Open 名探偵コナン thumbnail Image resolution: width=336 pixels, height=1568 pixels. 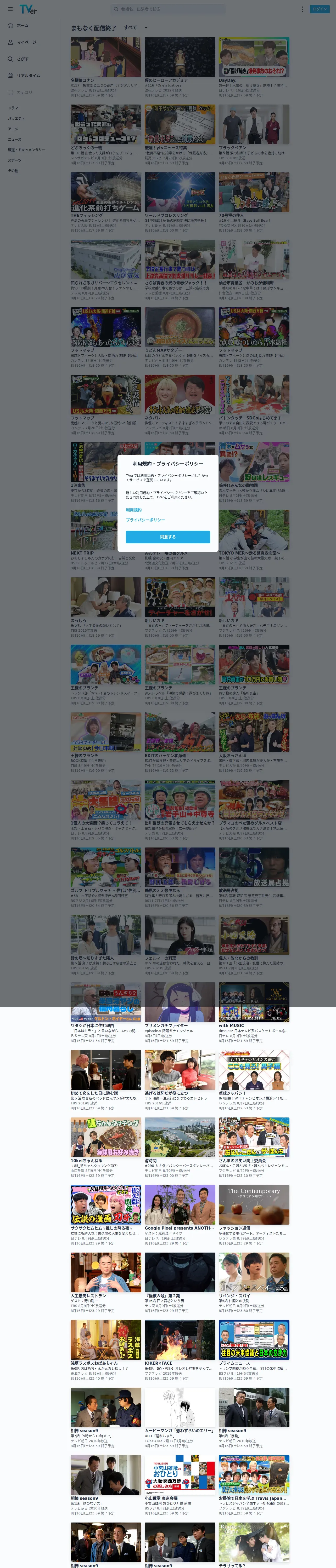coord(105,57)
